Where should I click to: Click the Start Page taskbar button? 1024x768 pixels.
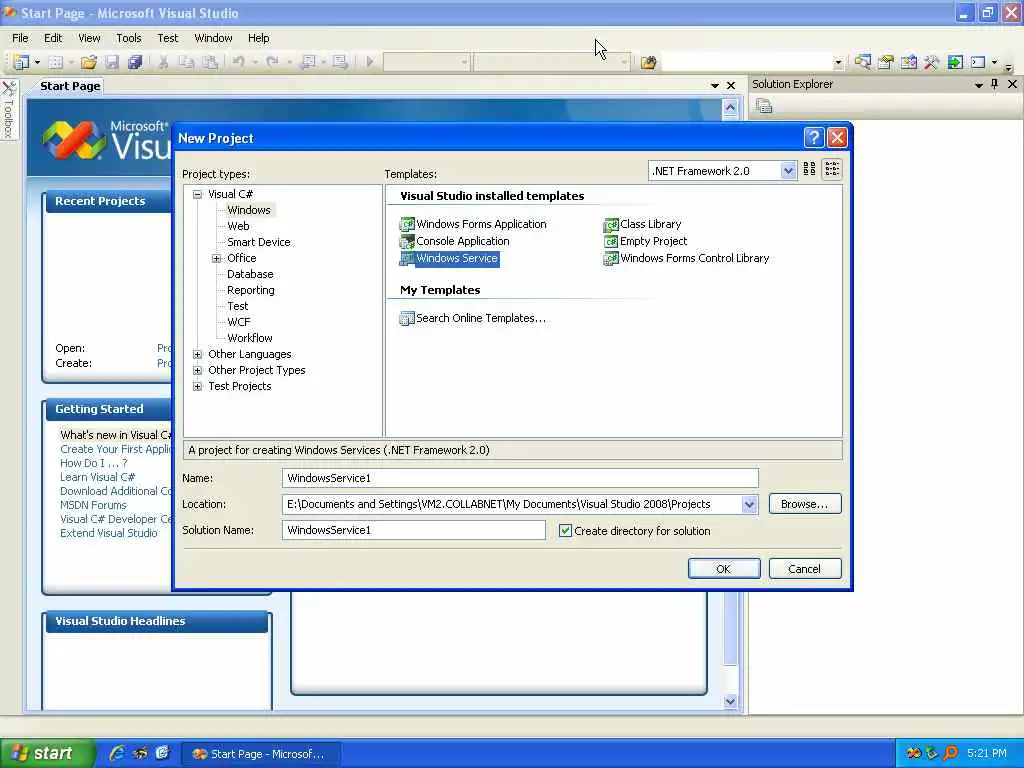click(x=261, y=754)
